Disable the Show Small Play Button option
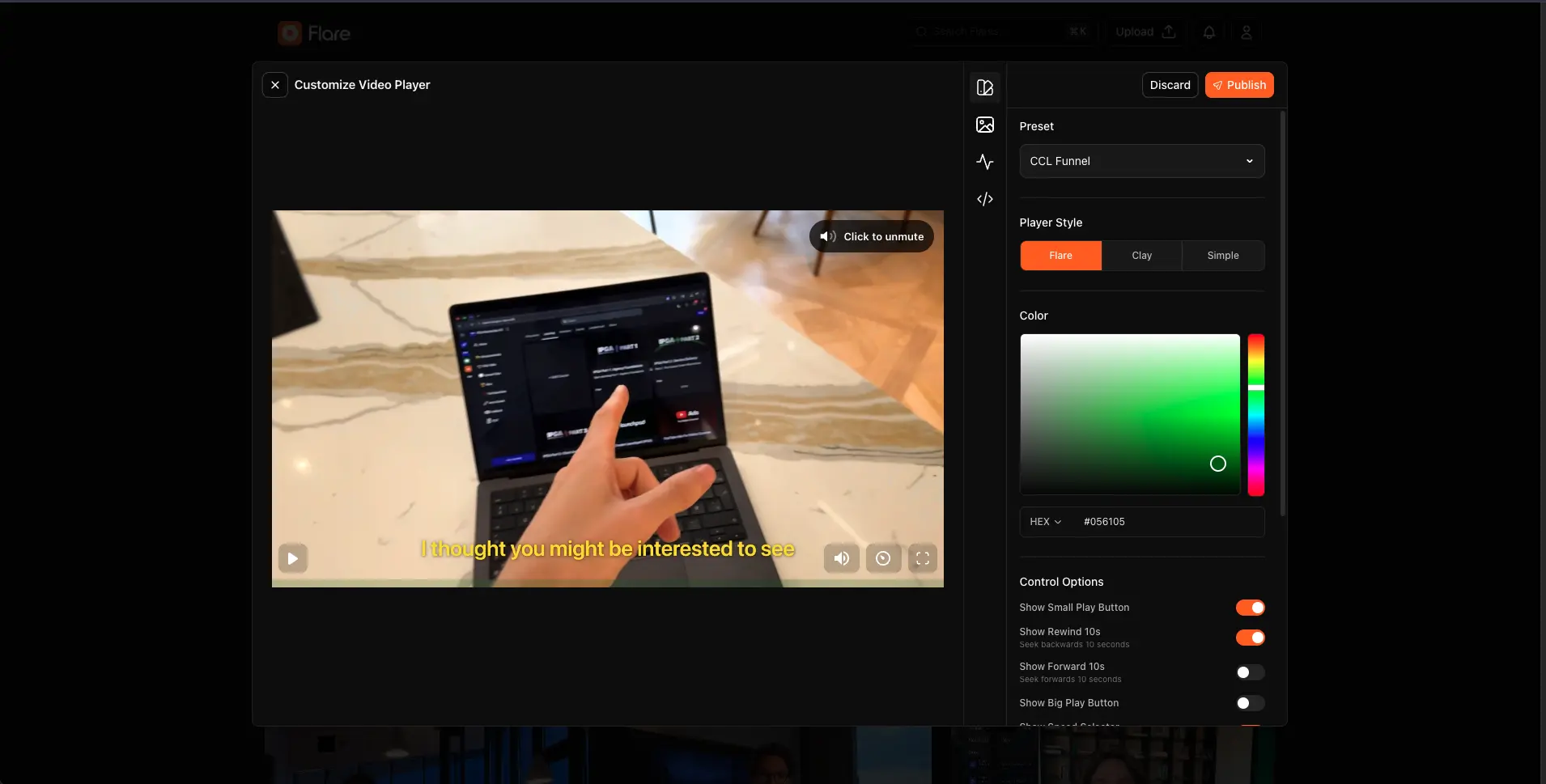The width and height of the screenshot is (1546, 784). click(1249, 607)
